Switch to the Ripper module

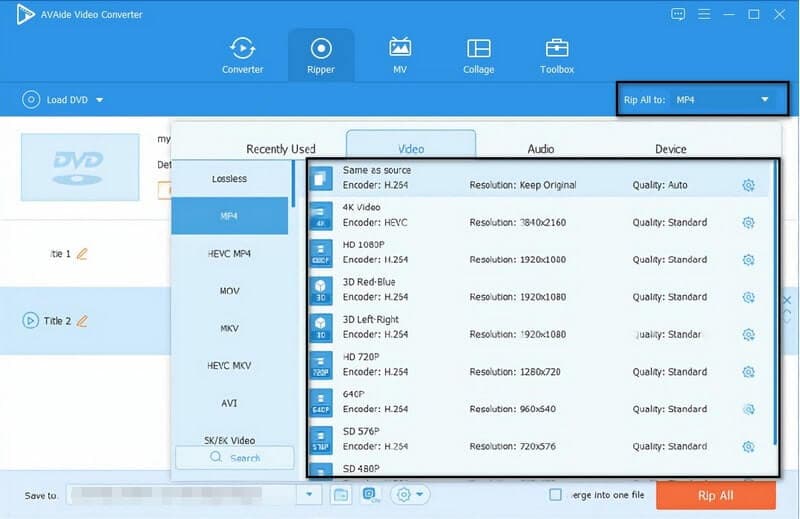(x=321, y=56)
